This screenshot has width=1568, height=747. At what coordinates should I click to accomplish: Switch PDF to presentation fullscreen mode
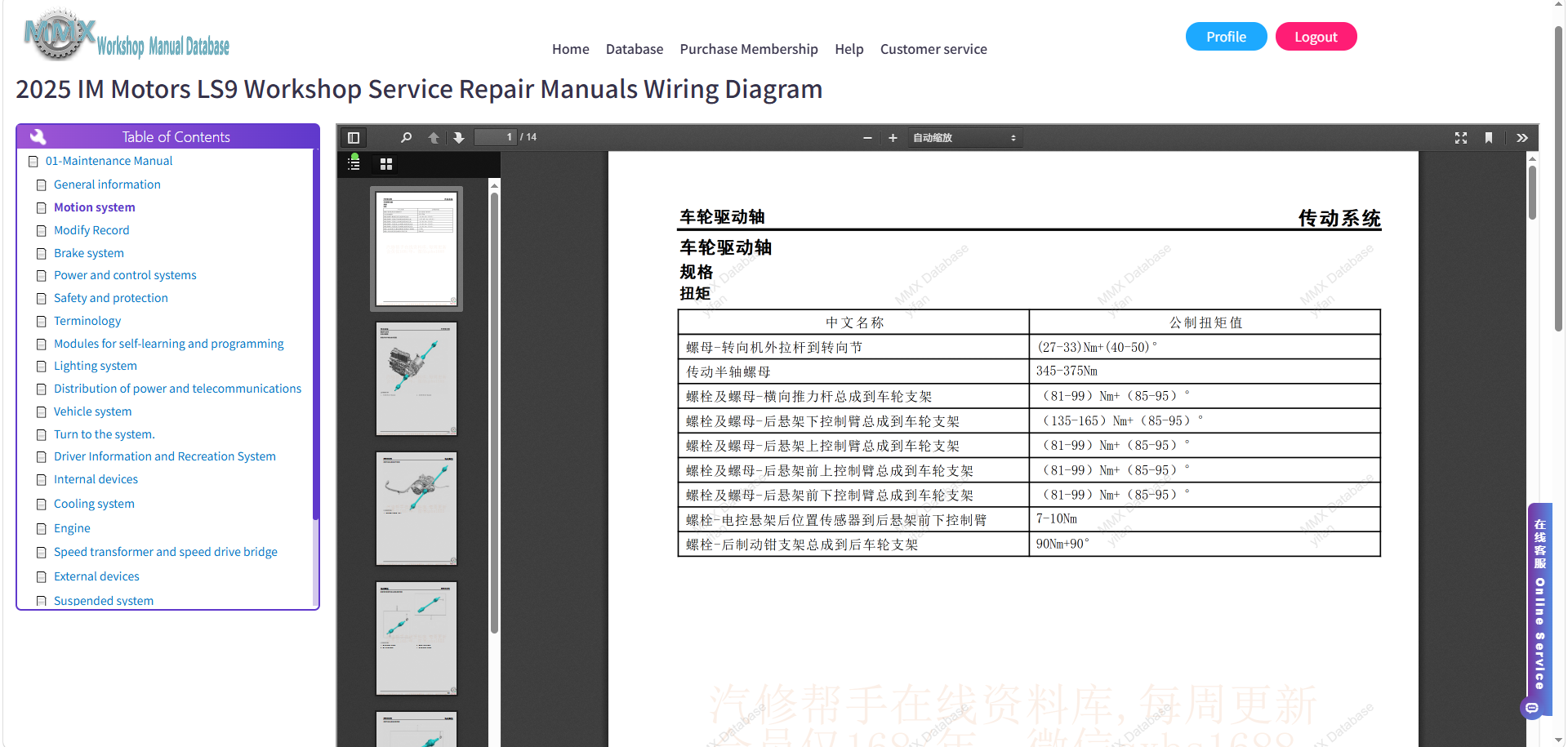1461,138
